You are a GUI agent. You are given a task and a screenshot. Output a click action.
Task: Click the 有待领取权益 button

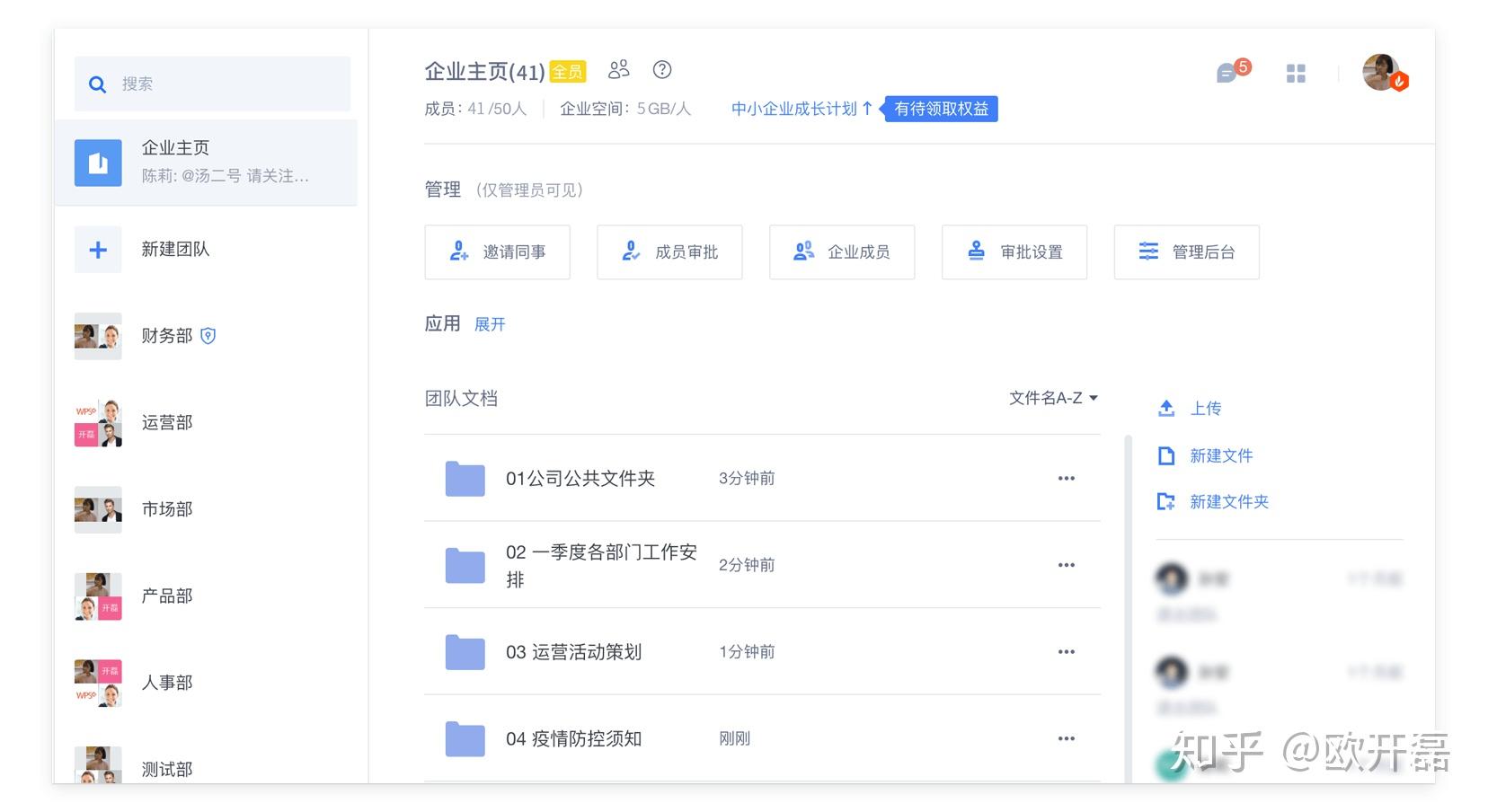click(x=940, y=109)
